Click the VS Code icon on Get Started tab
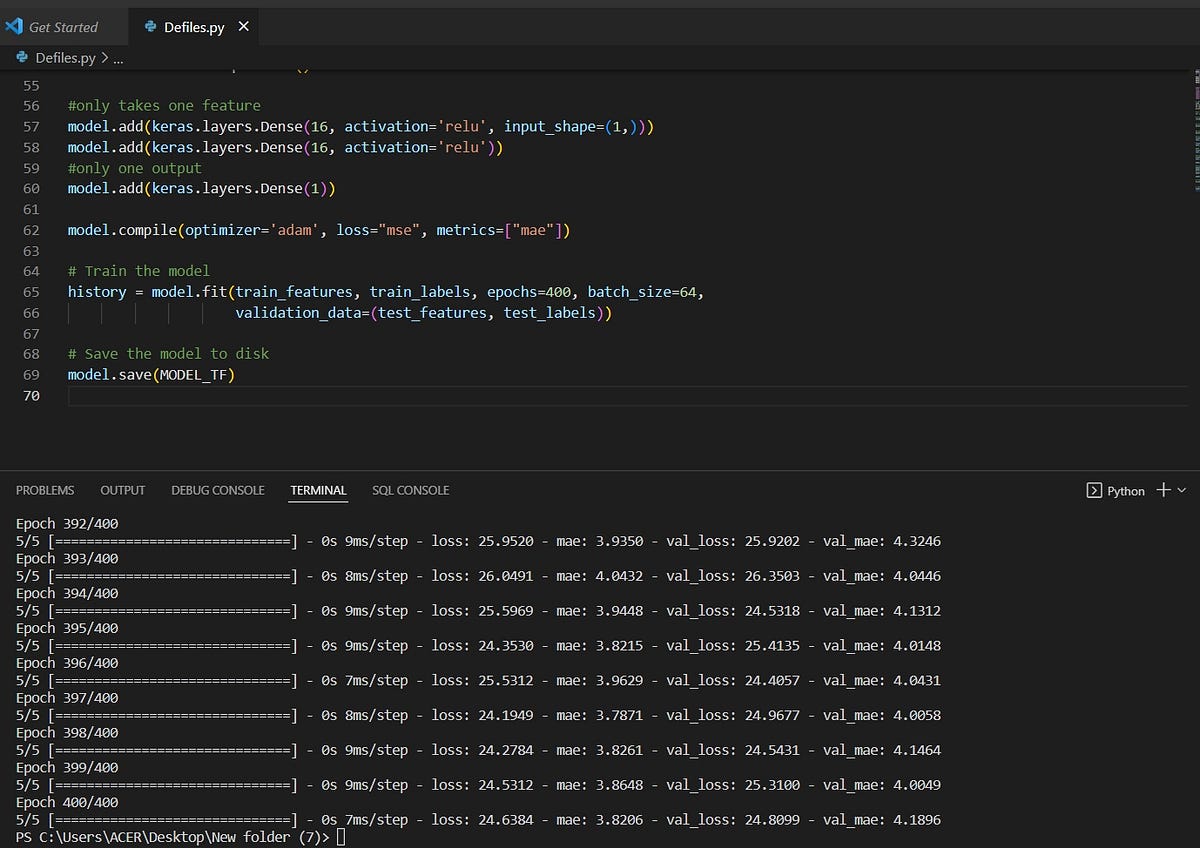The height and width of the screenshot is (848, 1200). pyautogui.click(x=14, y=27)
